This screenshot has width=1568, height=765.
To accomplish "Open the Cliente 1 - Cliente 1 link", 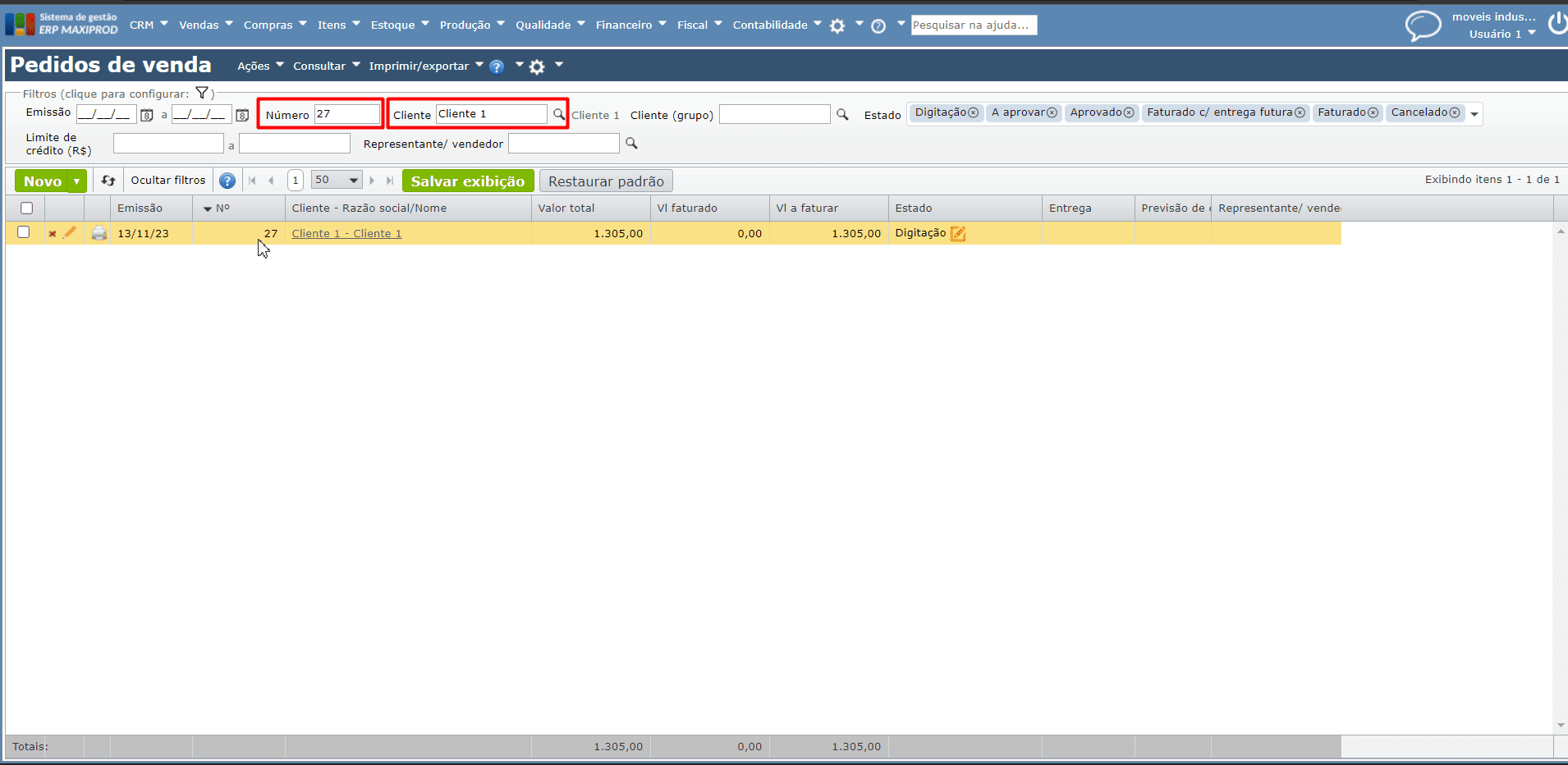I will (346, 234).
